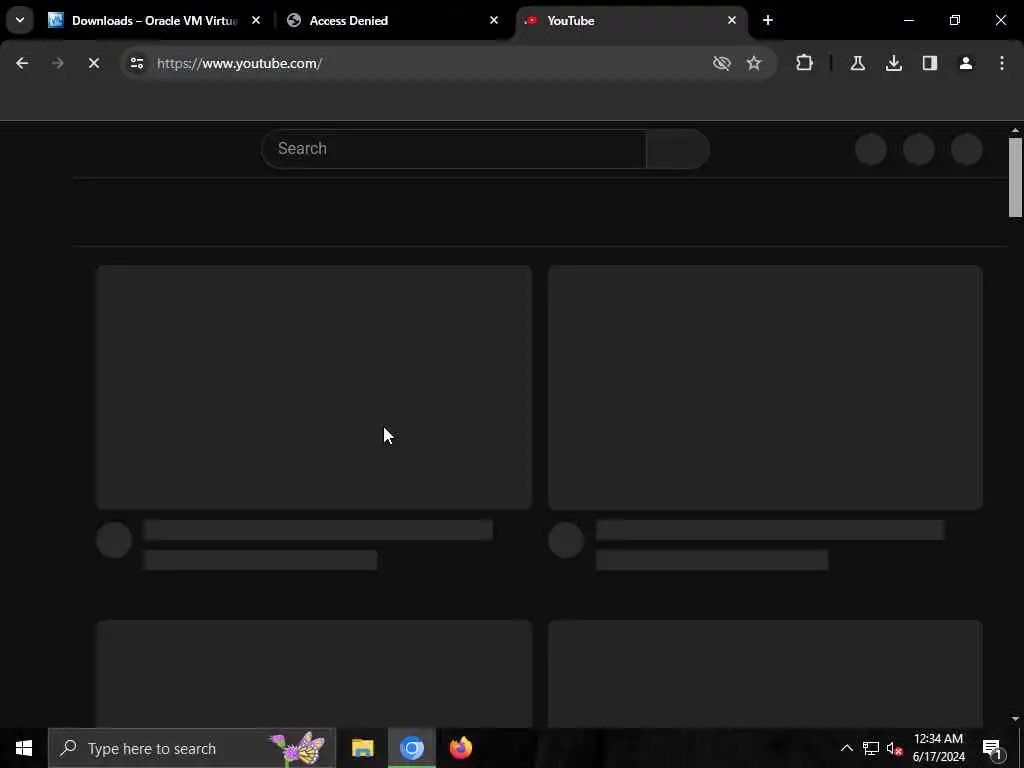Click the YouTube Search field
This screenshot has height=768, width=1024.
[454, 149]
